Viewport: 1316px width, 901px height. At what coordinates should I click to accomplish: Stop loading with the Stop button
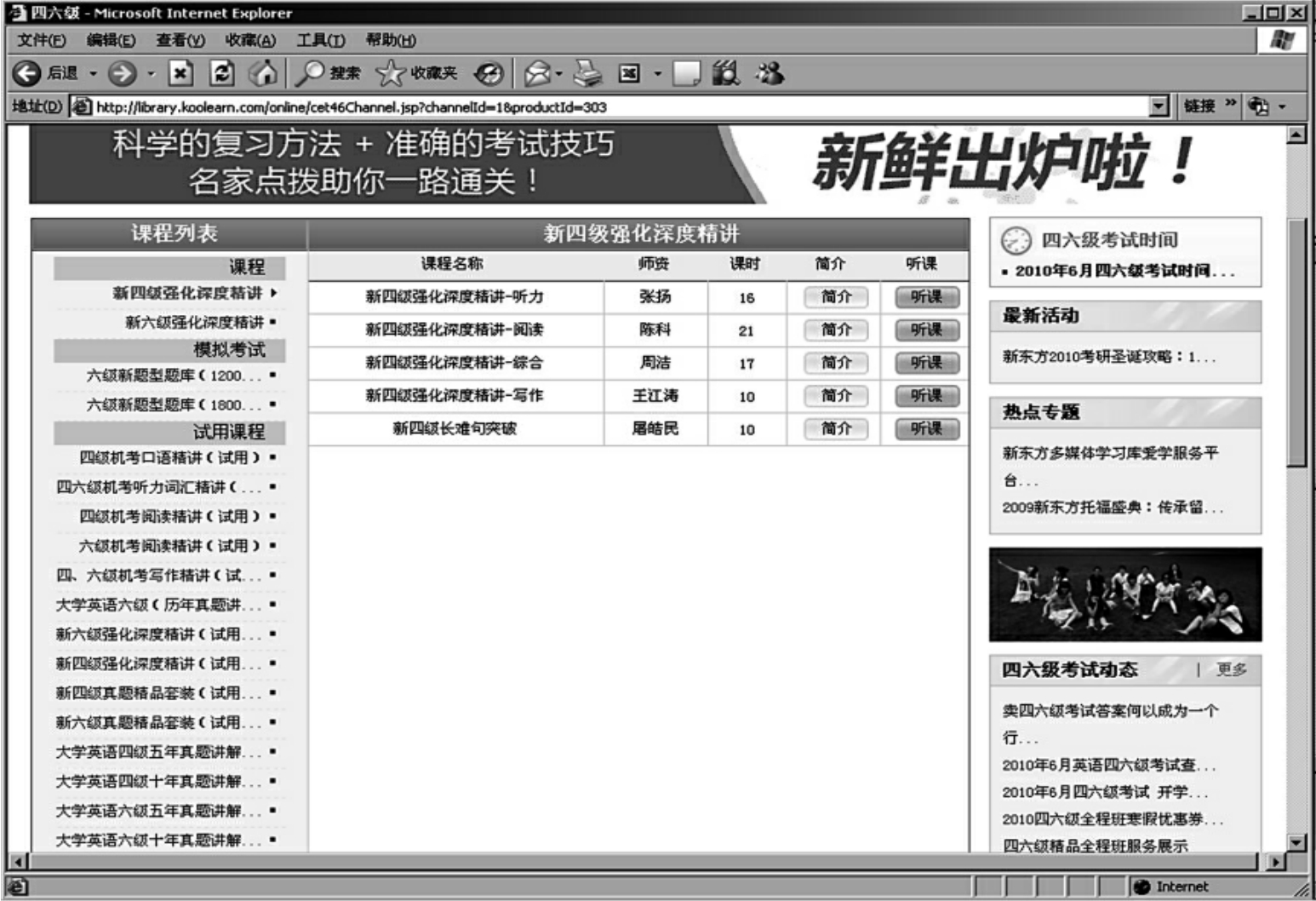(x=180, y=74)
